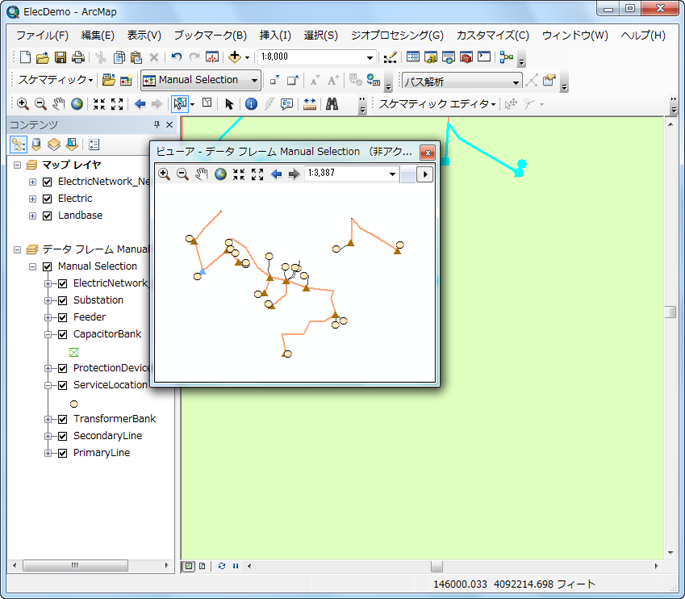Expand the Electric layer tree node
This screenshot has height=599, width=685.
[x=32, y=198]
